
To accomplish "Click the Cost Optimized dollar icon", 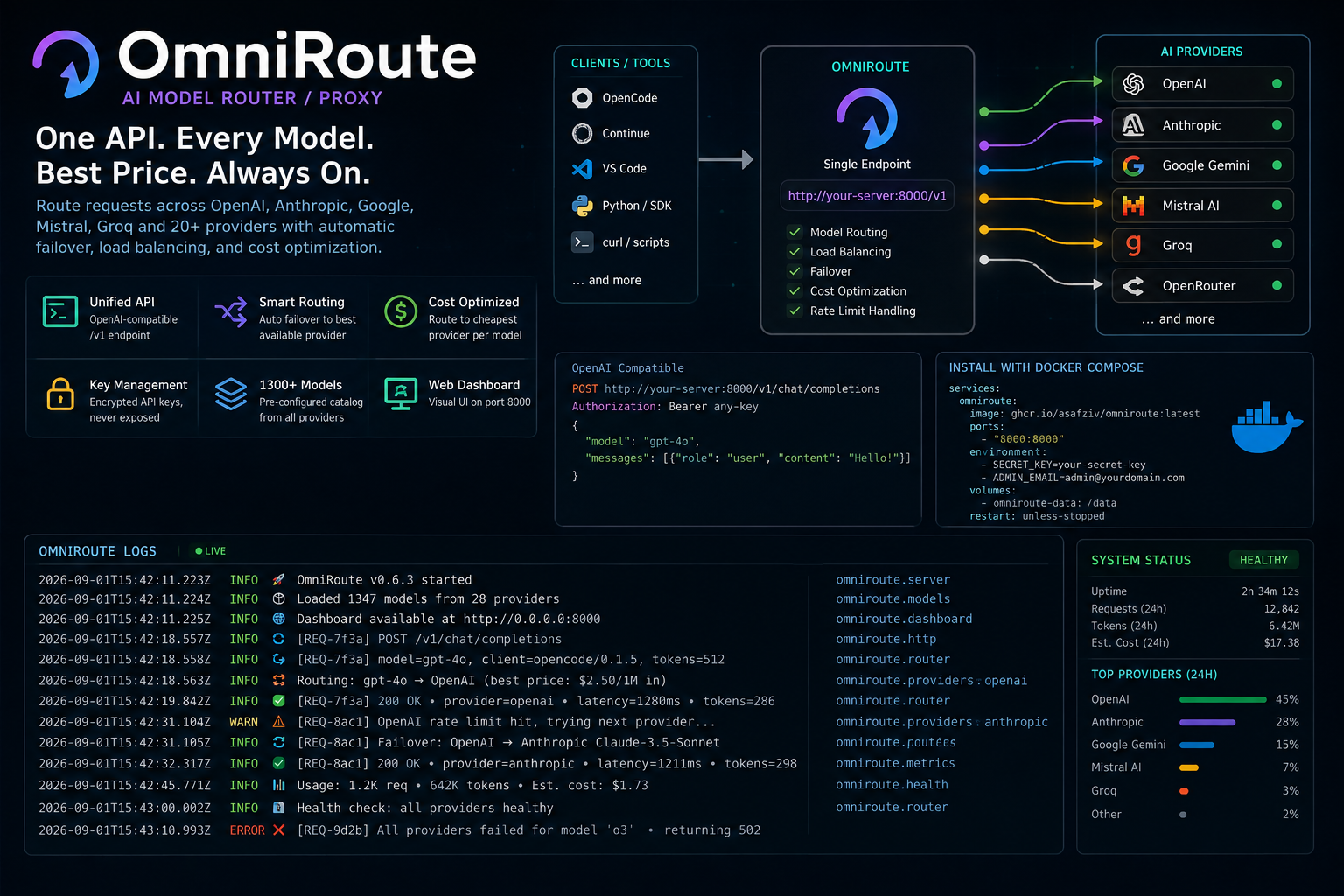I will pyautogui.click(x=401, y=311).
